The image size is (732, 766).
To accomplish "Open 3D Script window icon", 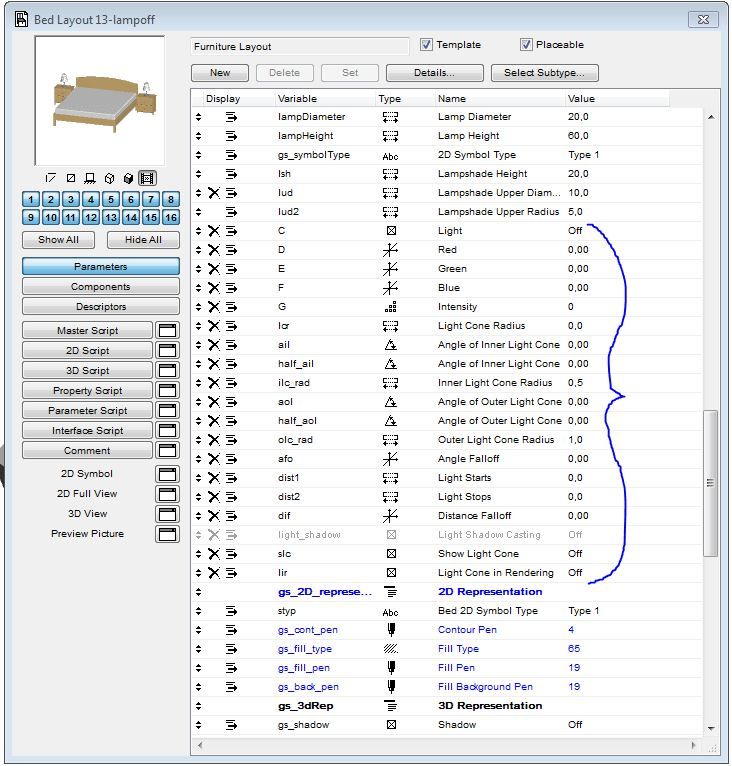I will 167,371.
